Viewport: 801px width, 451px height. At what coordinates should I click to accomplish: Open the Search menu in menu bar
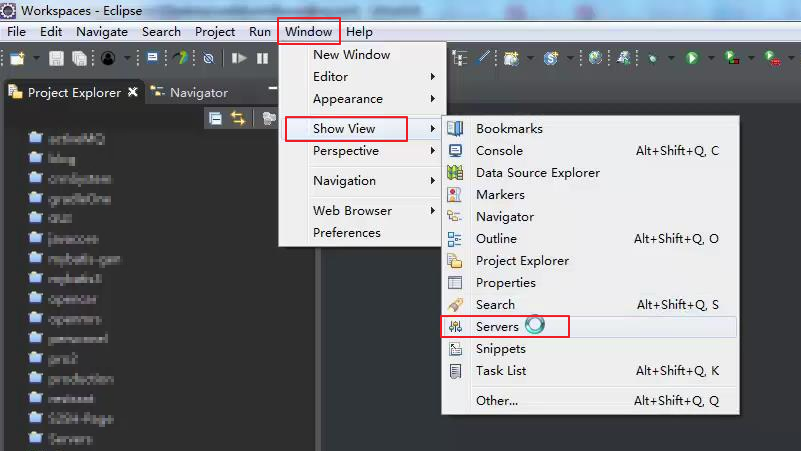161,32
